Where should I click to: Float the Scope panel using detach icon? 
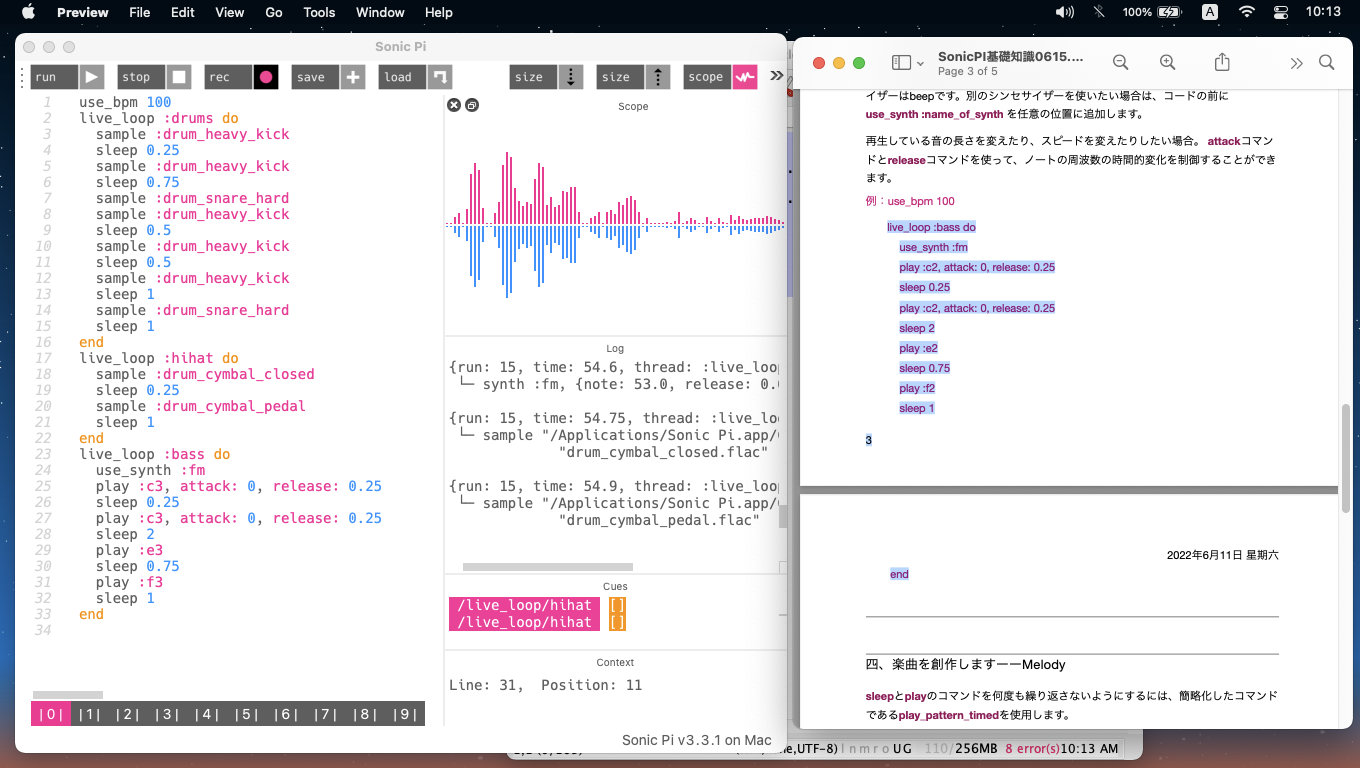coord(471,105)
